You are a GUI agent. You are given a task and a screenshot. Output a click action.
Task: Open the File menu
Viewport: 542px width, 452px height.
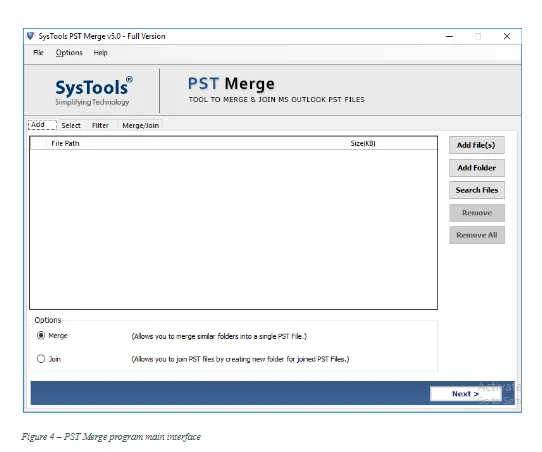38,53
